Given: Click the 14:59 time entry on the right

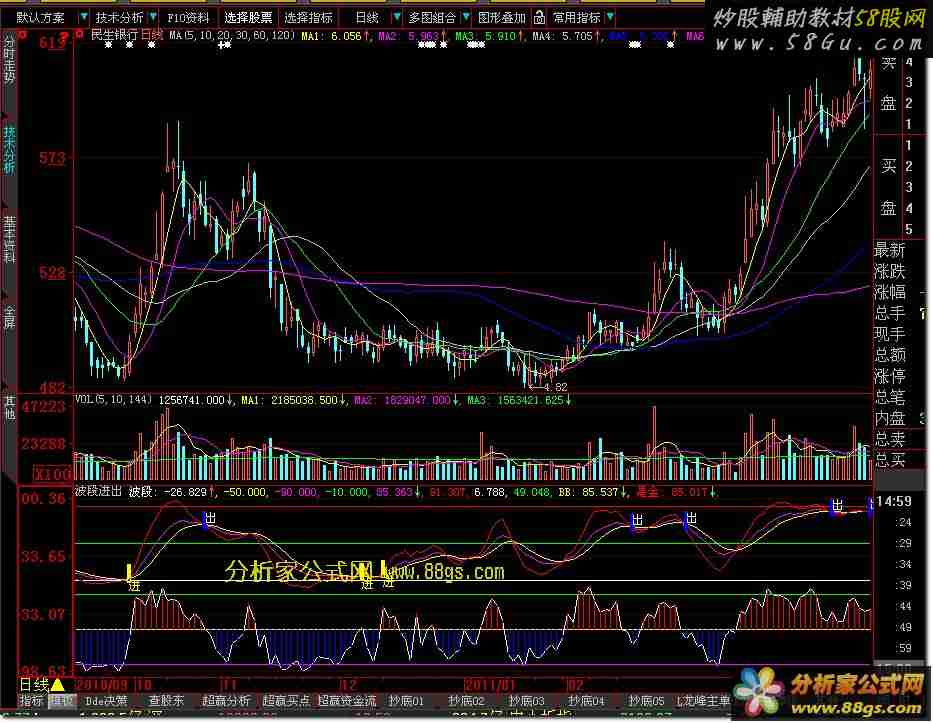Looking at the screenshot, I should [x=894, y=502].
